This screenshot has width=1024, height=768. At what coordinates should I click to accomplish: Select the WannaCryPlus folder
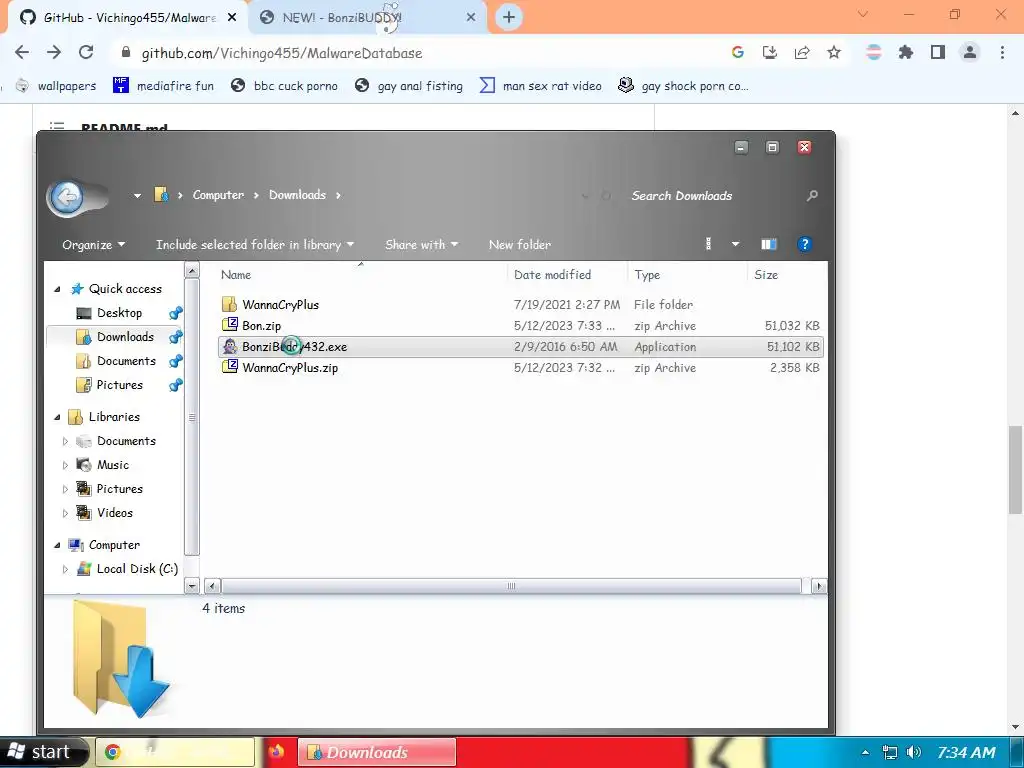click(x=520, y=304)
